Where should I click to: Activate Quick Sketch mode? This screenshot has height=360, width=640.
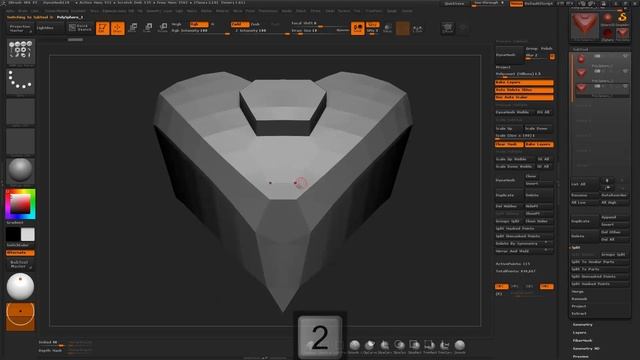(80, 28)
